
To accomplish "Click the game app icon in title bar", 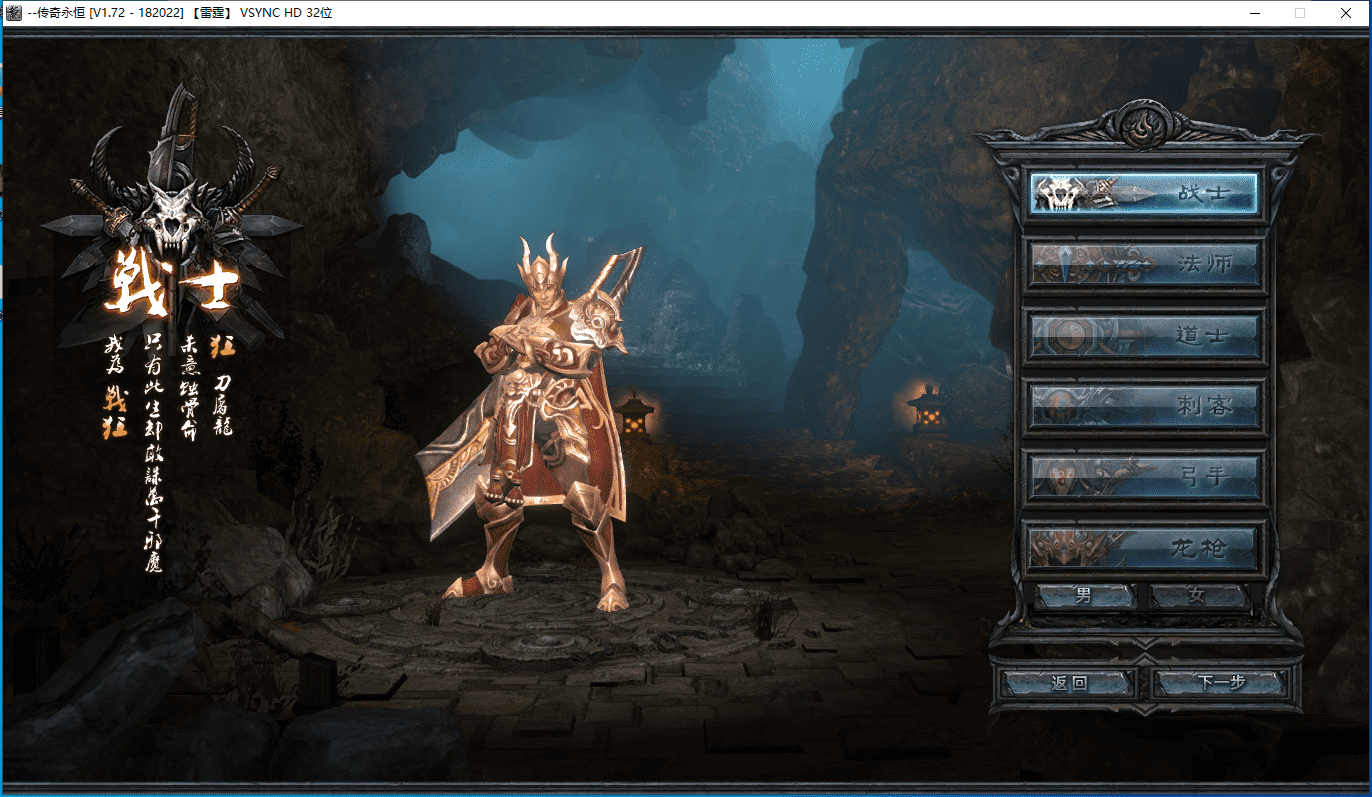I will (x=12, y=13).
